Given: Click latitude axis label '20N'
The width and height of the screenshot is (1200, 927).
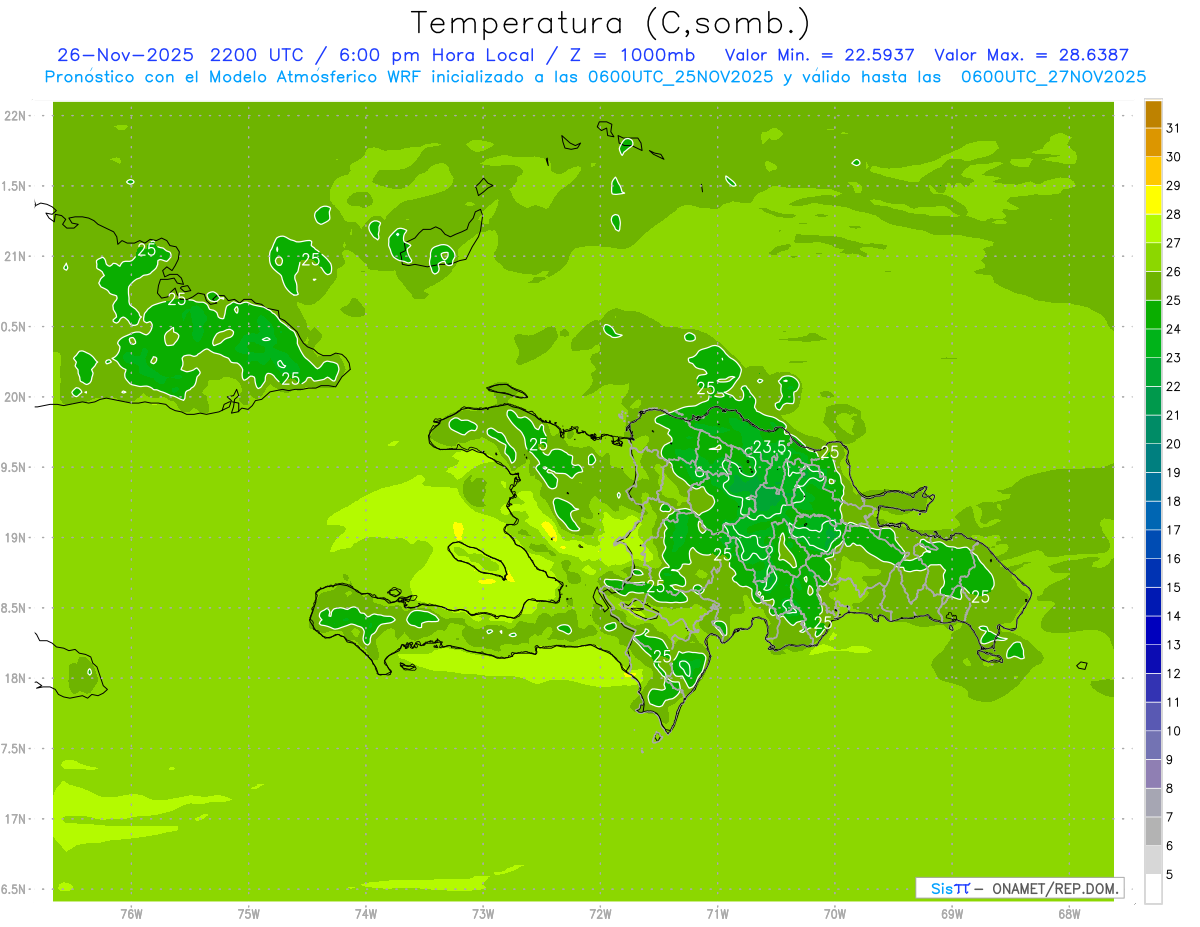Looking at the screenshot, I should pyautogui.click(x=15, y=397).
